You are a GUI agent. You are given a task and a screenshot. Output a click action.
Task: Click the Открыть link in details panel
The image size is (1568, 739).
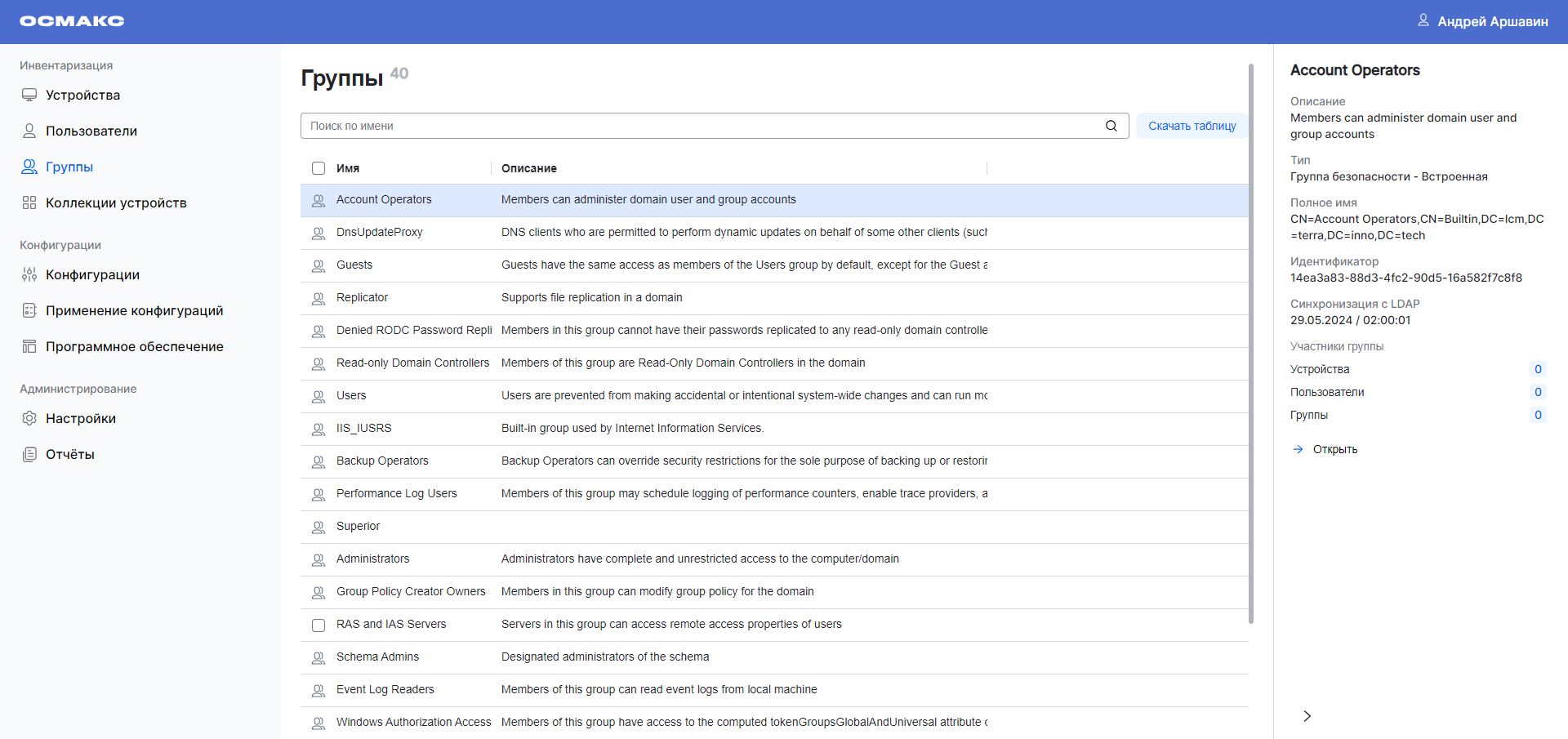(x=1334, y=449)
